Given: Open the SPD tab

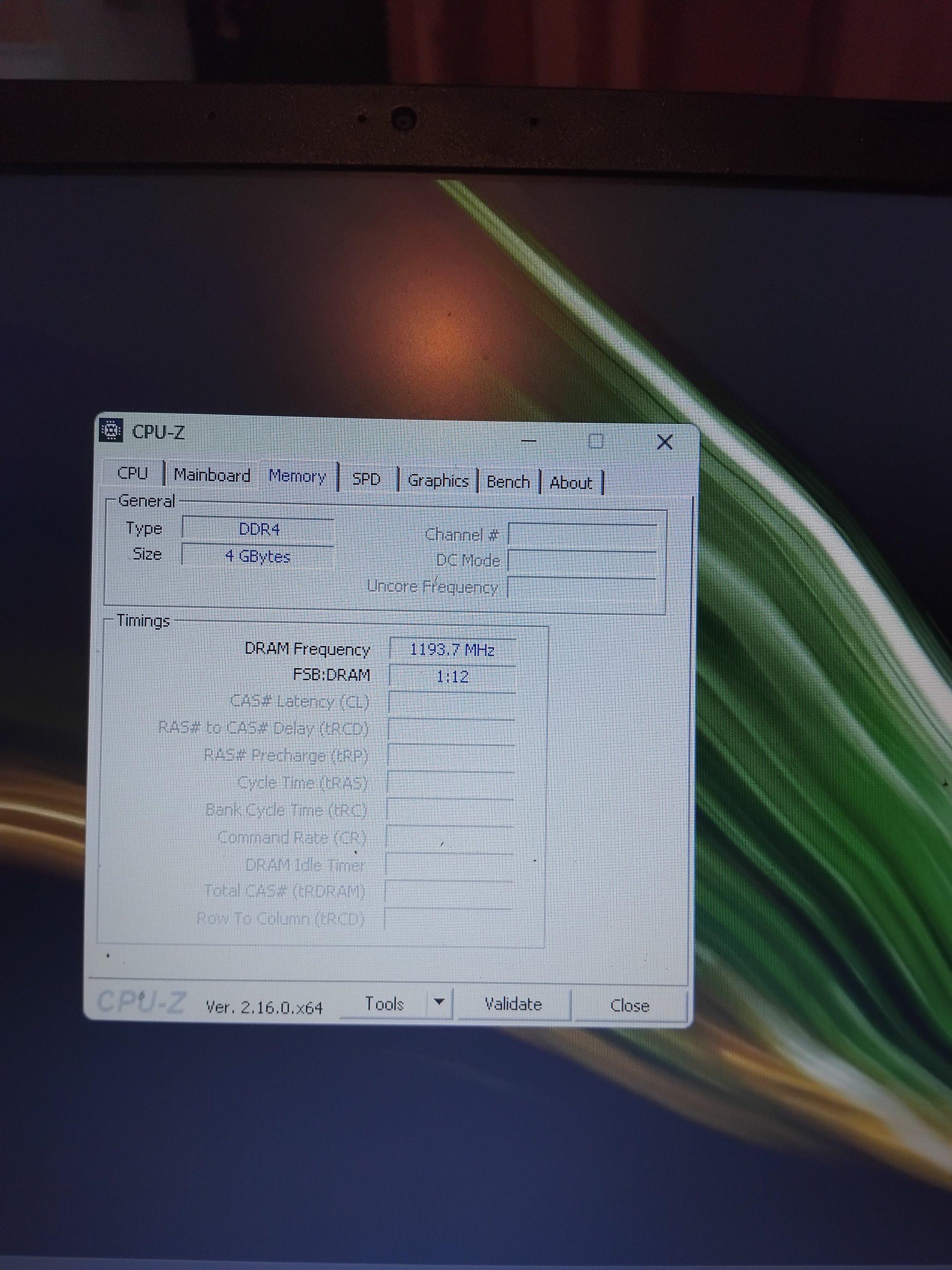Looking at the screenshot, I should 366,479.
